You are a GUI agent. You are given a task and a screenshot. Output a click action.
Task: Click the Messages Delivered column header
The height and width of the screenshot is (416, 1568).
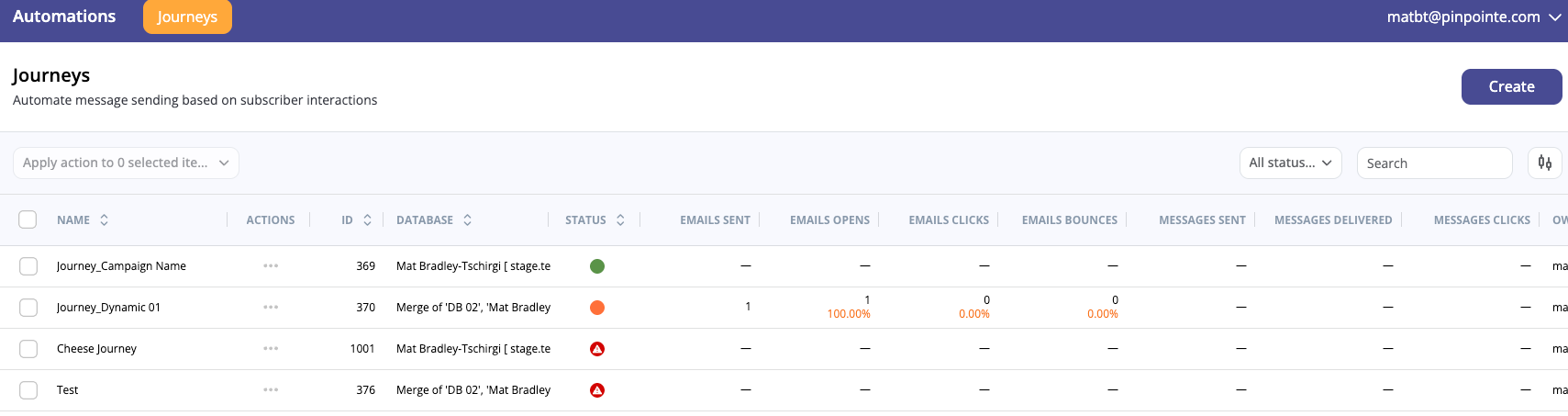pyautogui.click(x=1333, y=220)
